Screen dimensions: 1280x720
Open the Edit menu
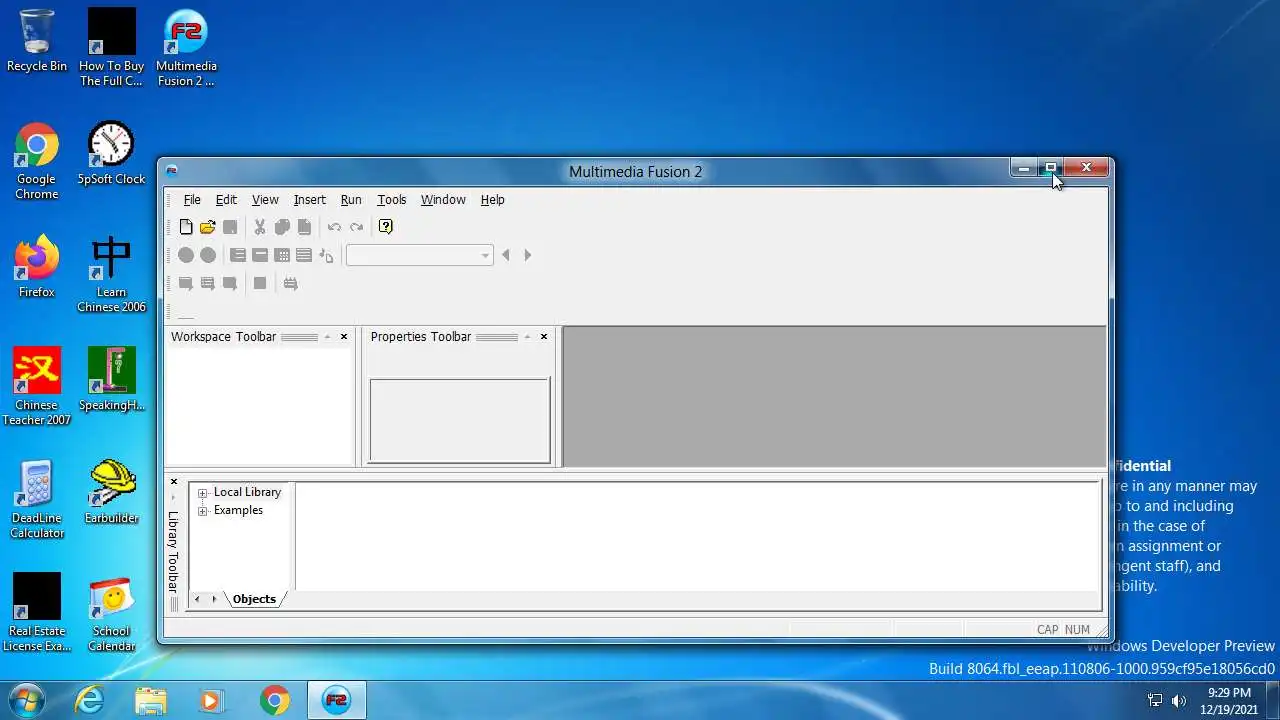tap(226, 200)
